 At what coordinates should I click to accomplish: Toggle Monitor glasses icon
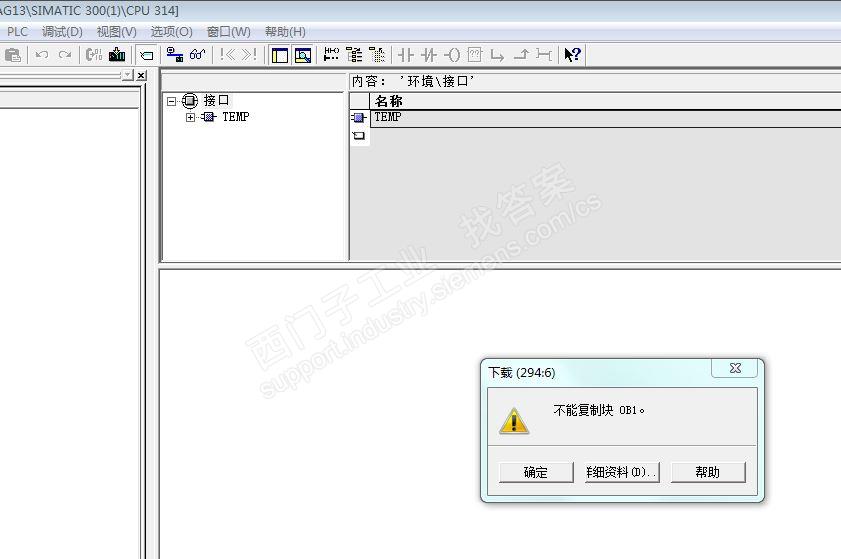point(197,55)
